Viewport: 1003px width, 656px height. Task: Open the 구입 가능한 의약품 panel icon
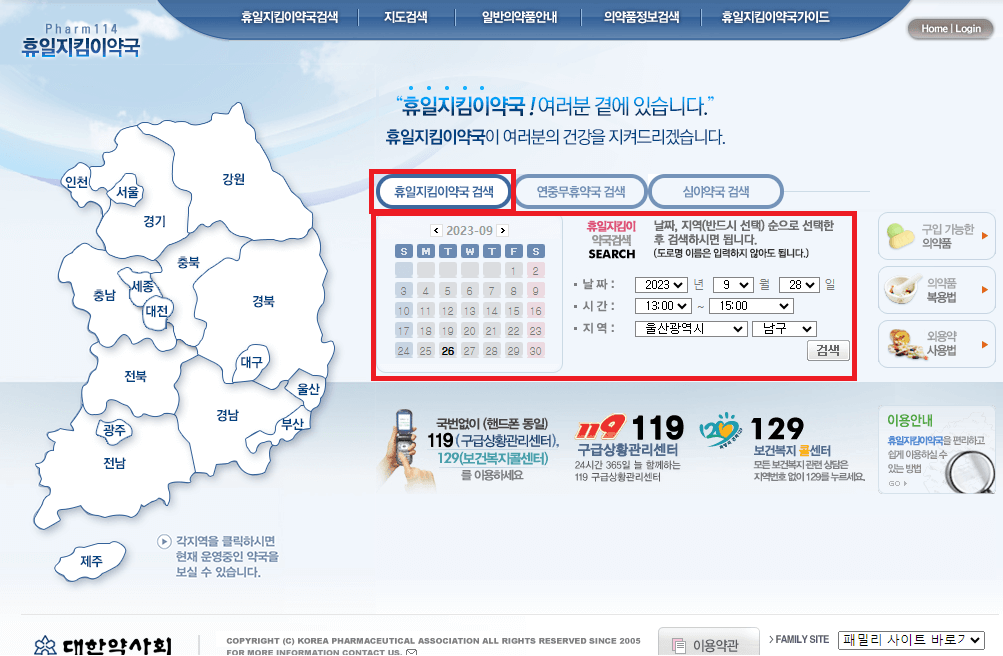[x=900, y=235]
